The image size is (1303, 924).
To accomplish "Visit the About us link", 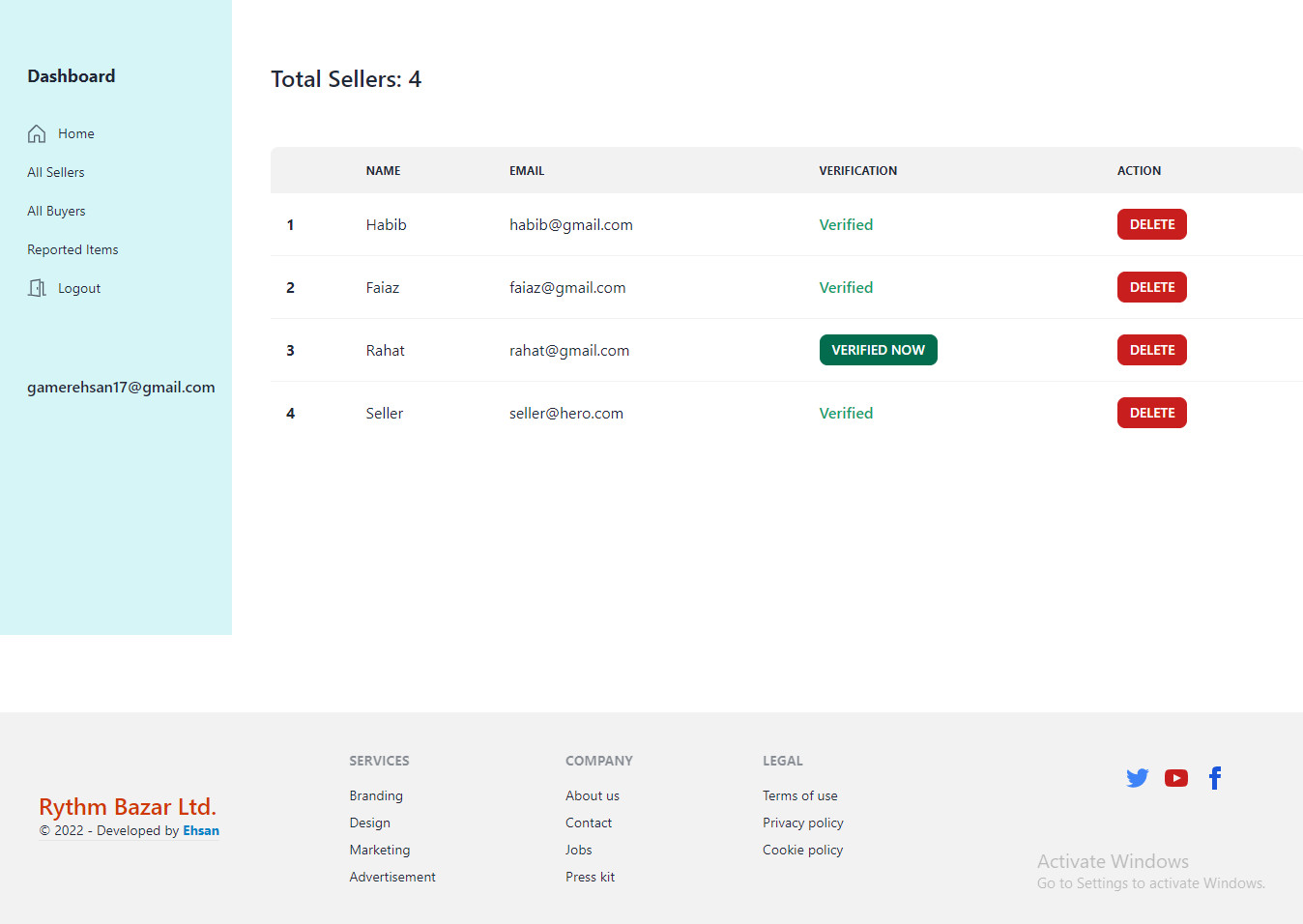I will coord(592,795).
